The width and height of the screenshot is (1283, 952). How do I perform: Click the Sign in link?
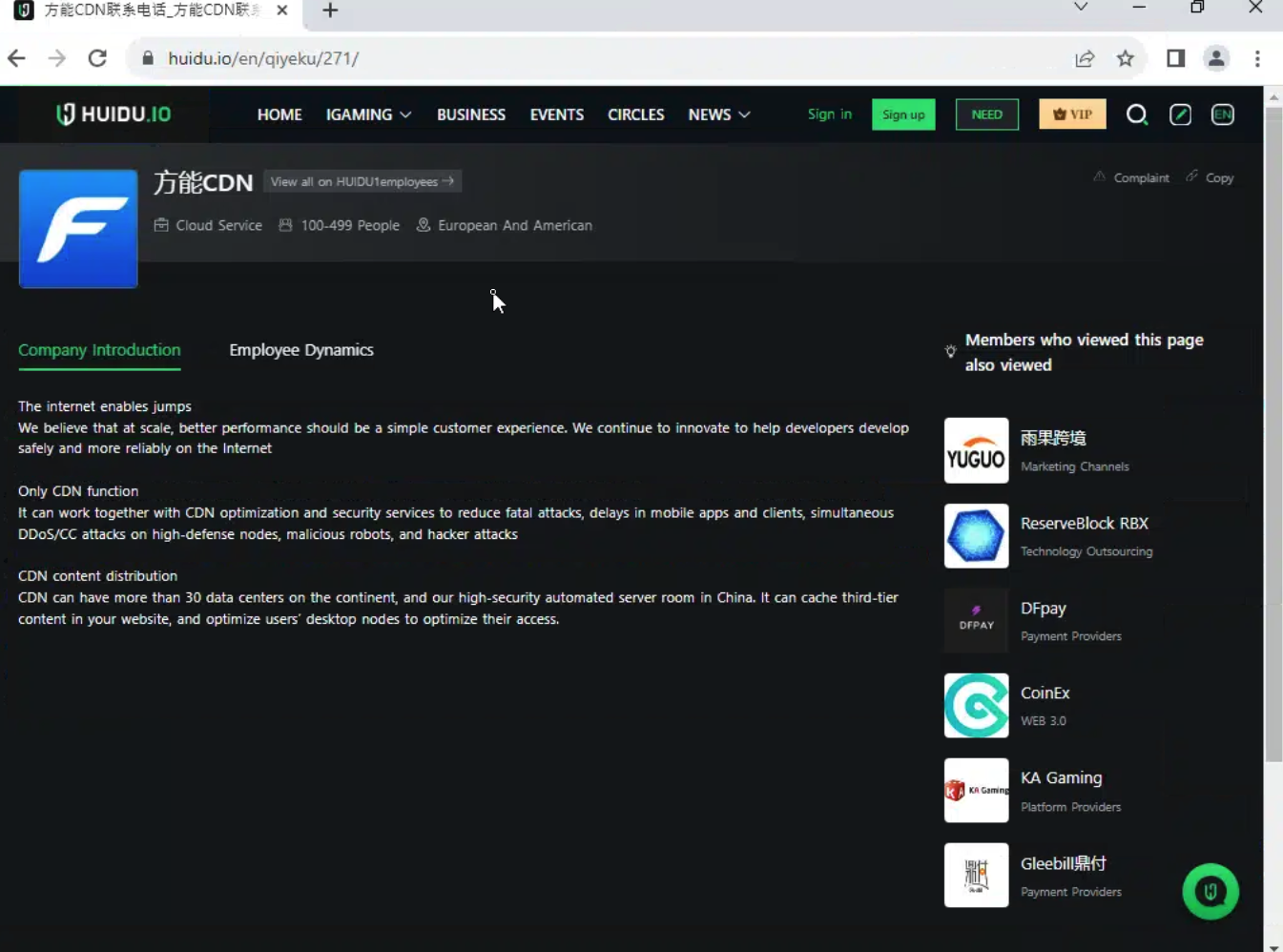(x=830, y=114)
